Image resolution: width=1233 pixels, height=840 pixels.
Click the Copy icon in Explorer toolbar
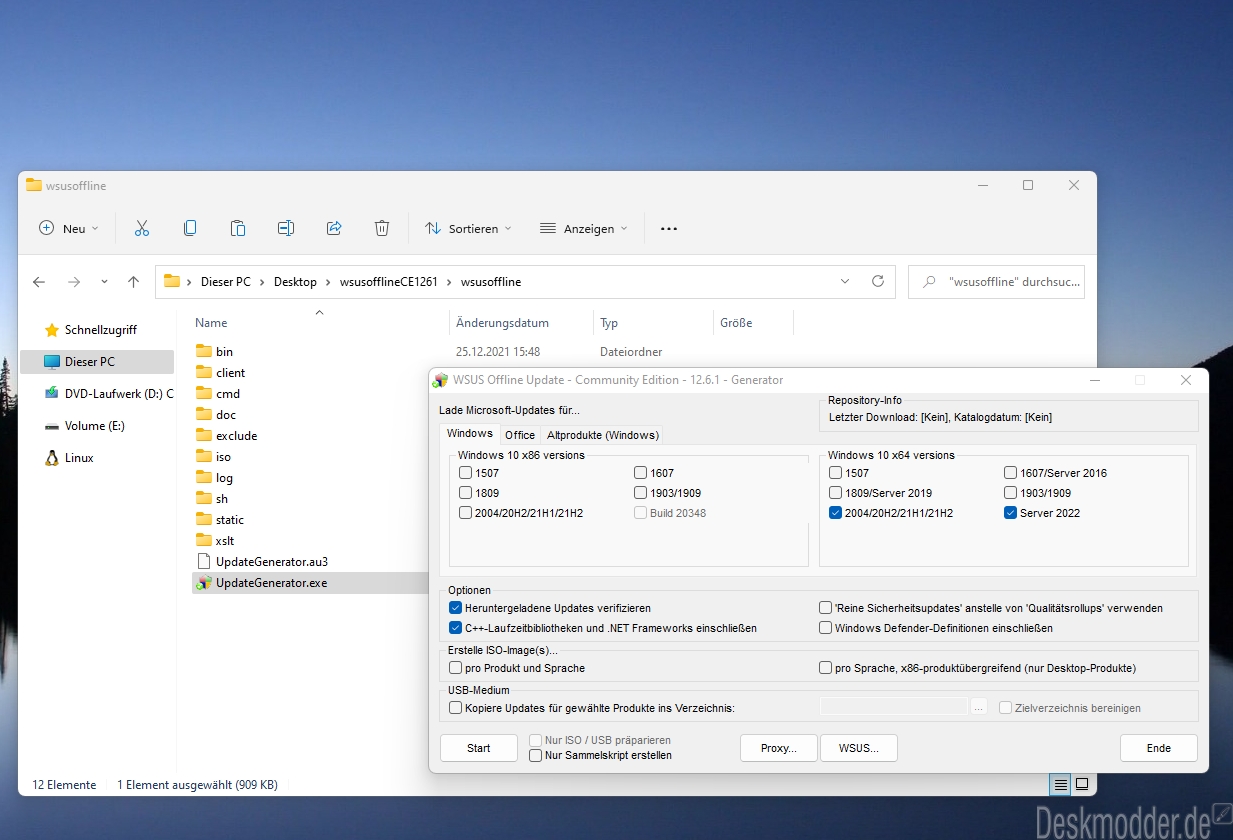(x=190, y=228)
